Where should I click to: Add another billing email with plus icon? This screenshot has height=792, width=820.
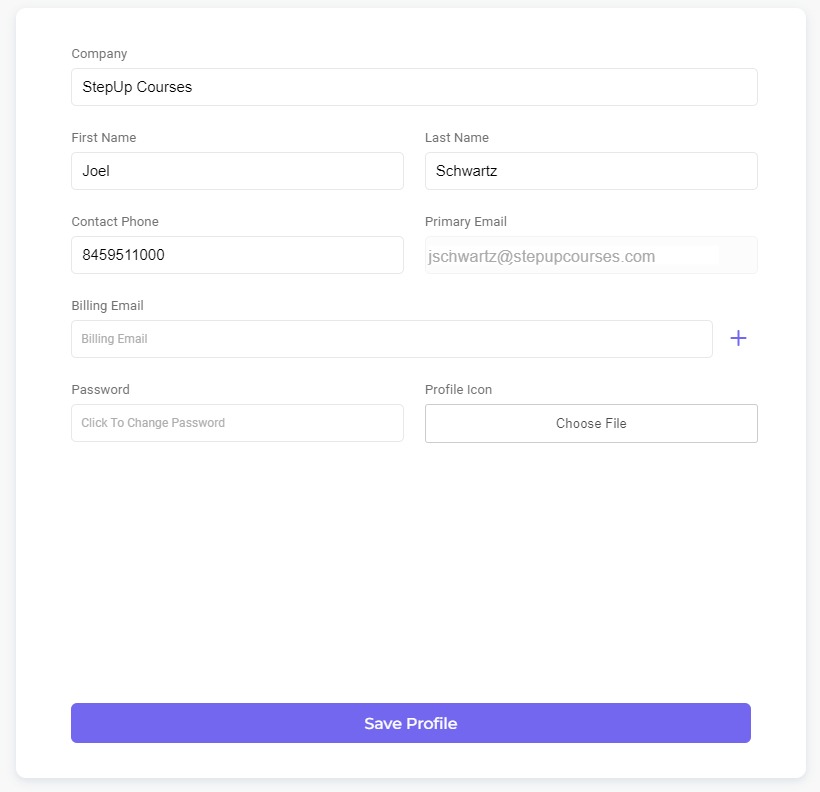738,338
